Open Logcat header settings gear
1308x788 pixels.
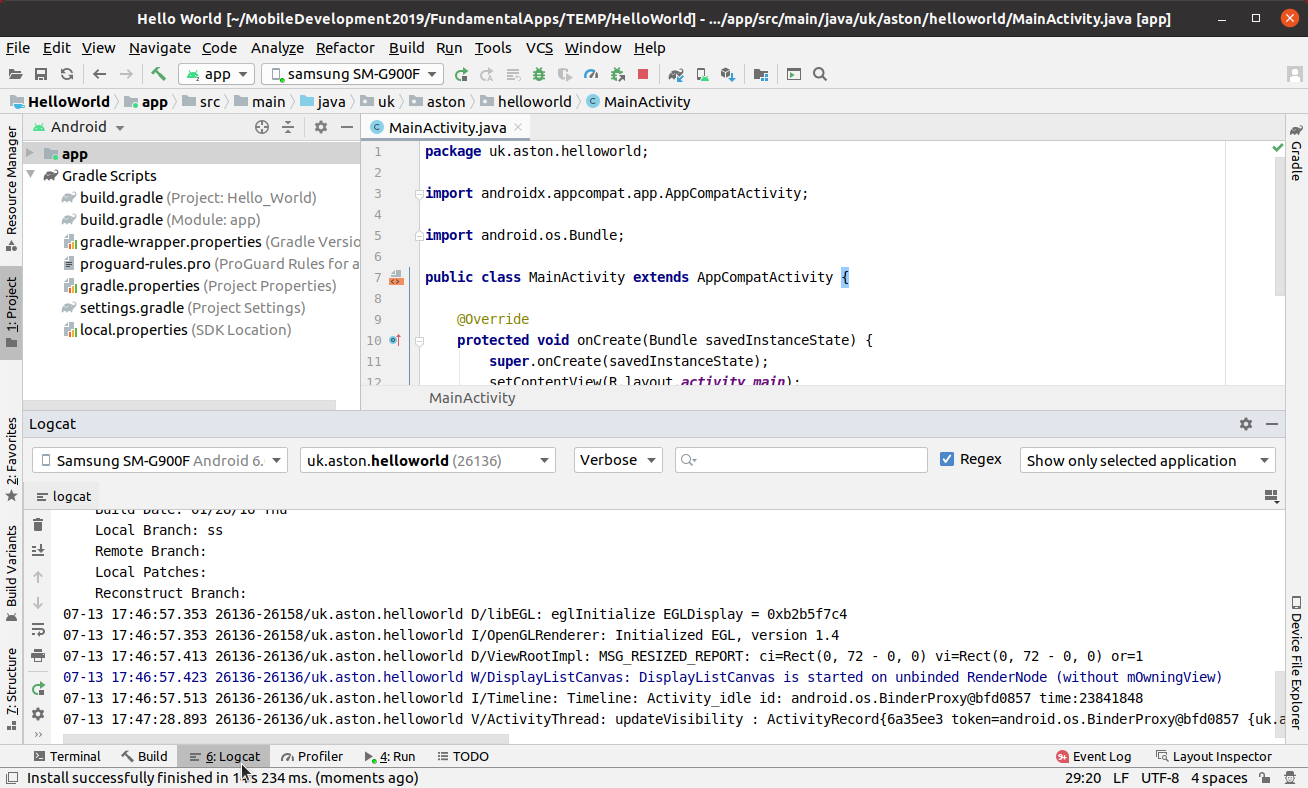tap(1246, 424)
